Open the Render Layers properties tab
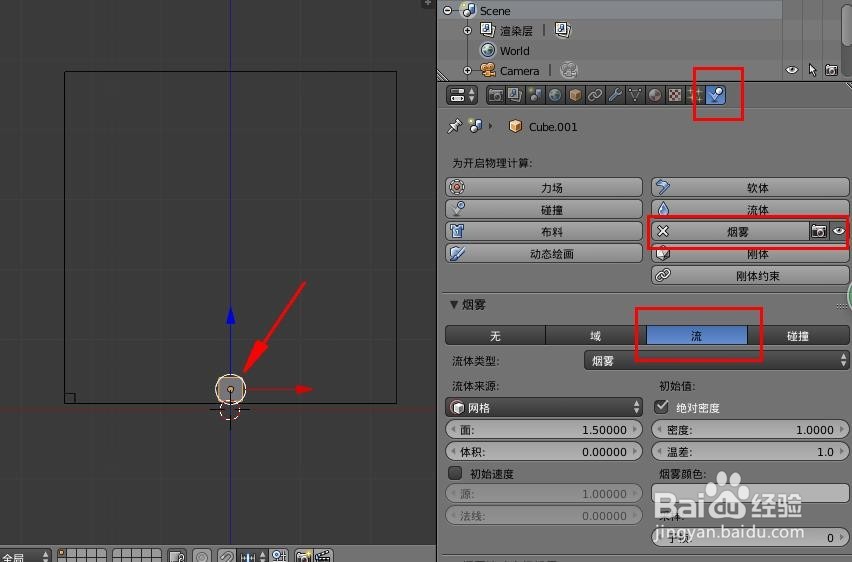852x562 pixels. [x=515, y=96]
